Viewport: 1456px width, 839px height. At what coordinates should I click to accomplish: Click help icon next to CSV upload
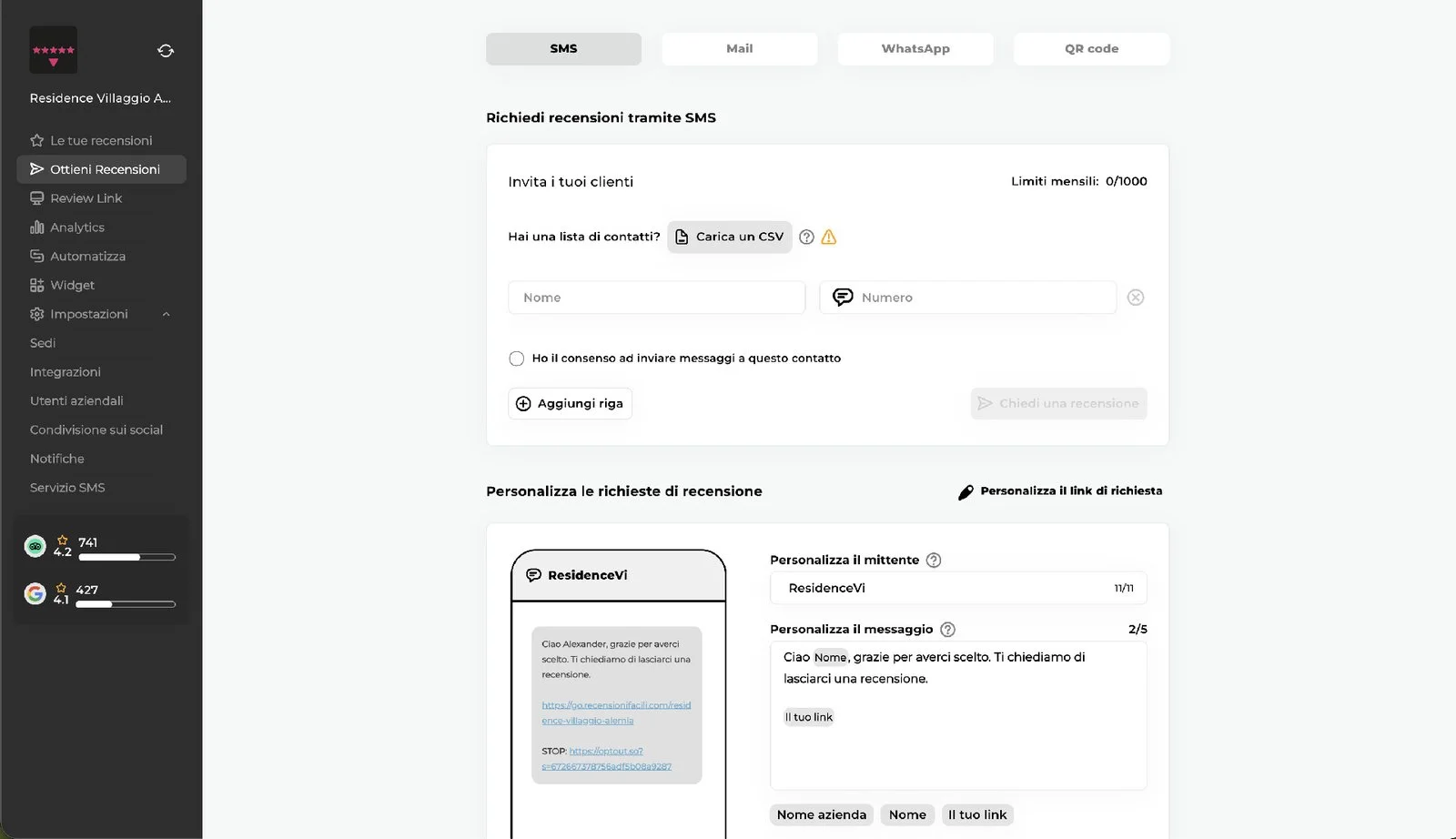(806, 238)
